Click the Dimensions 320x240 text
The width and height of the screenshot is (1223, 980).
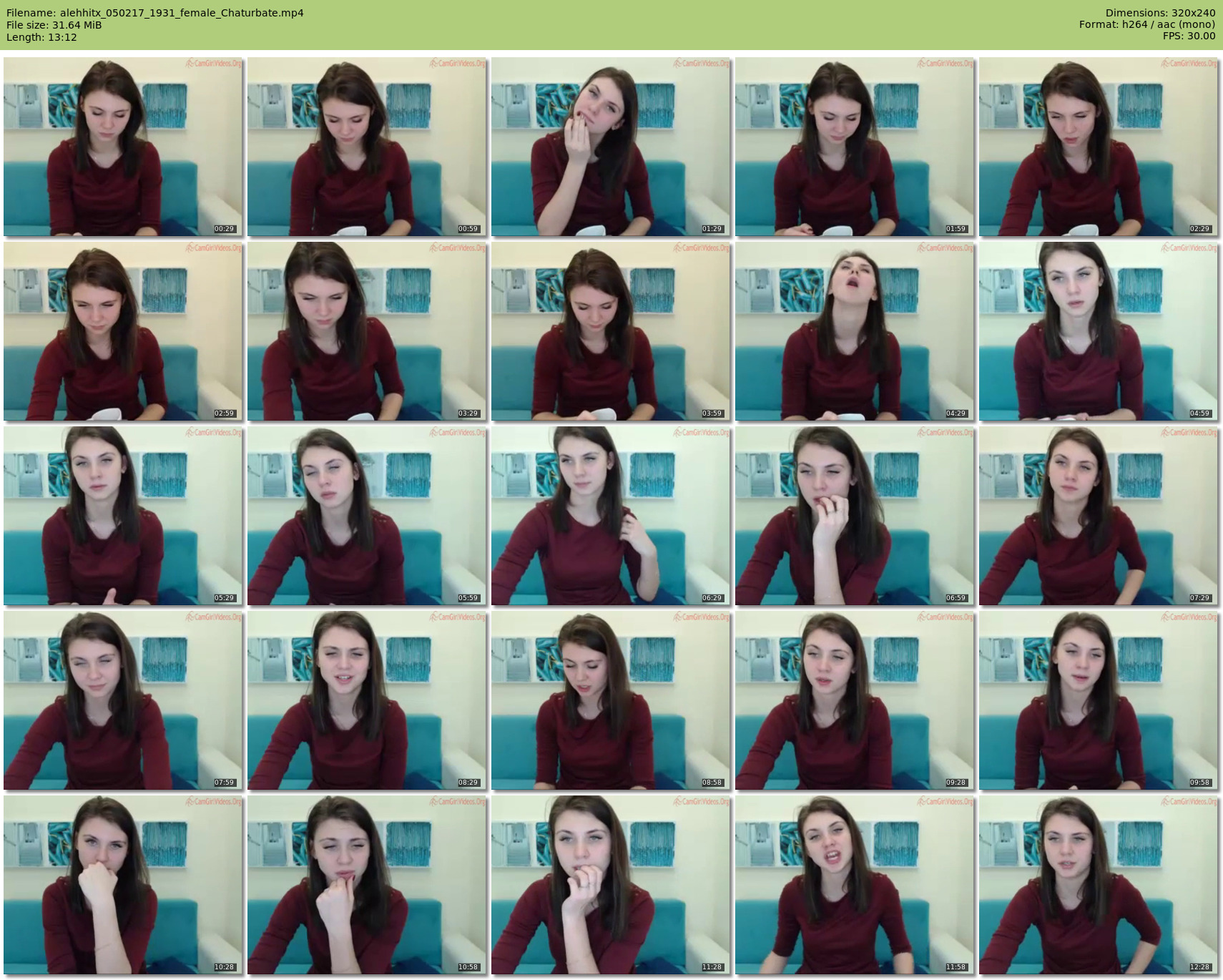click(1160, 13)
